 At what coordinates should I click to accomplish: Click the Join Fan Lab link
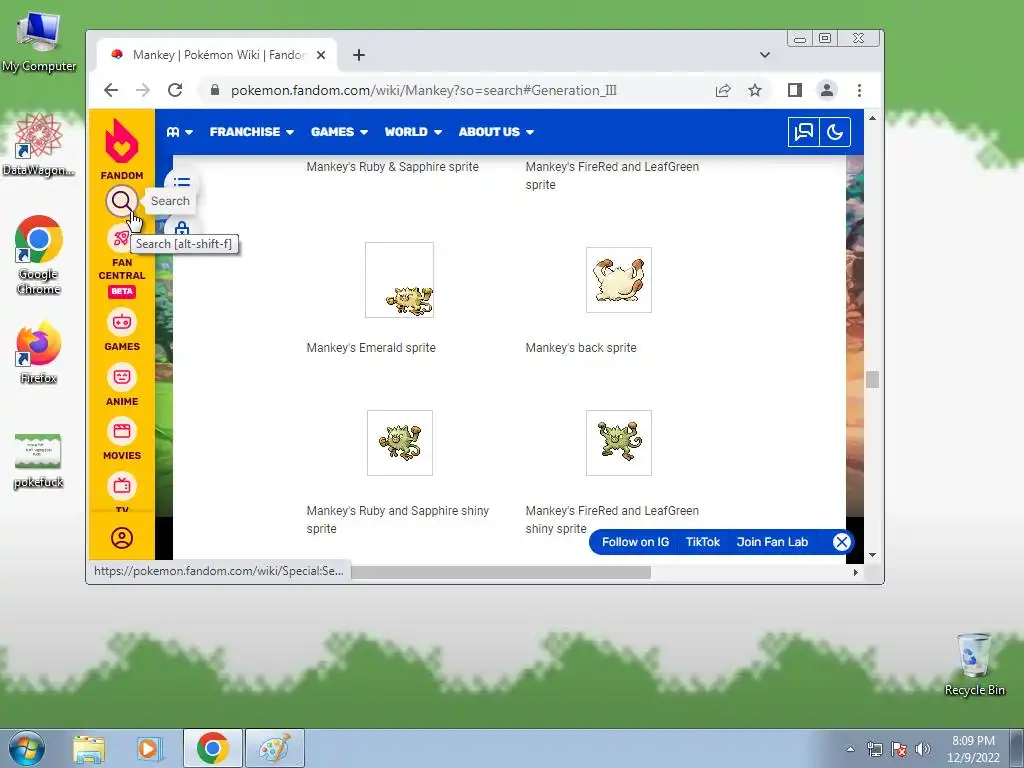(772, 542)
